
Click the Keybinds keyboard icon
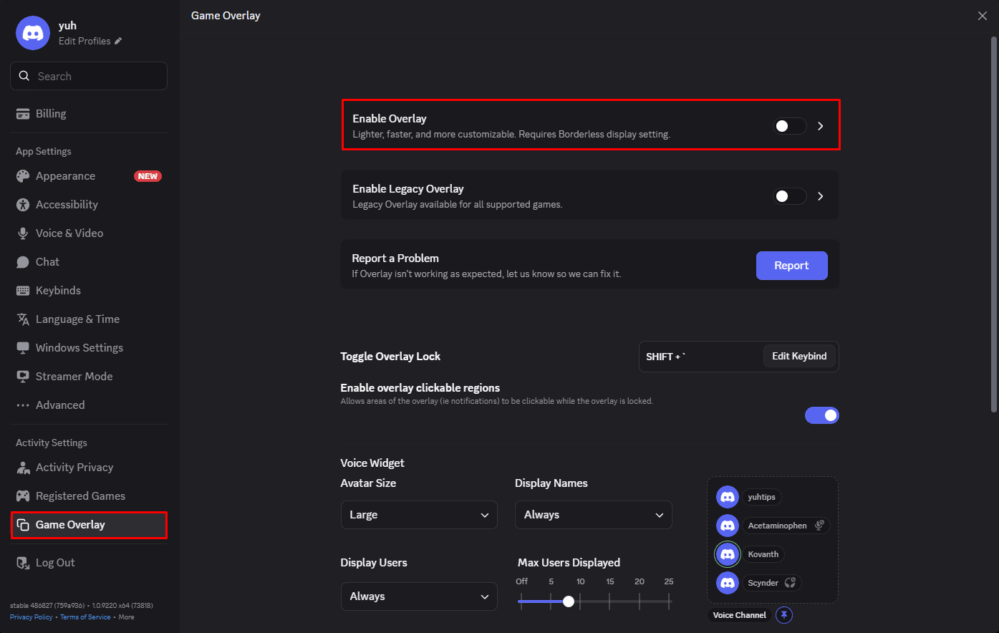pyautogui.click(x=24, y=290)
